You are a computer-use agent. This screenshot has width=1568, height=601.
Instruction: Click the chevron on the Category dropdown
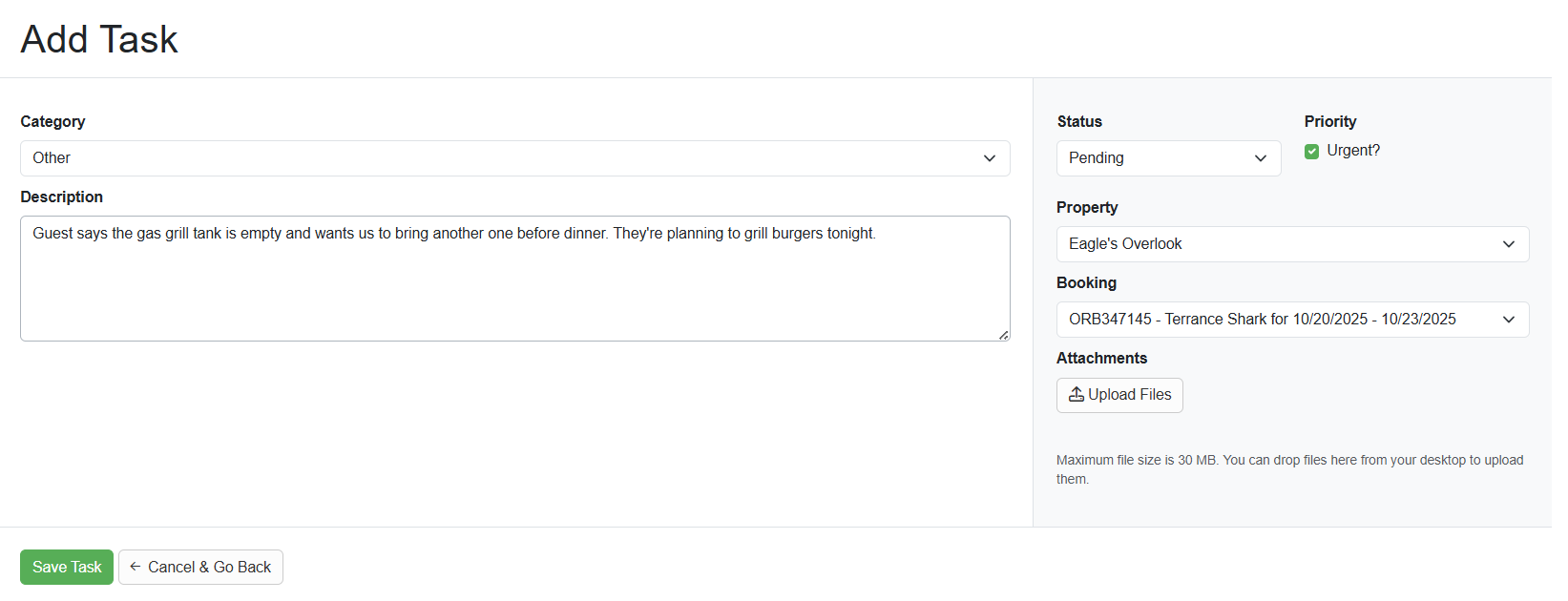990,158
